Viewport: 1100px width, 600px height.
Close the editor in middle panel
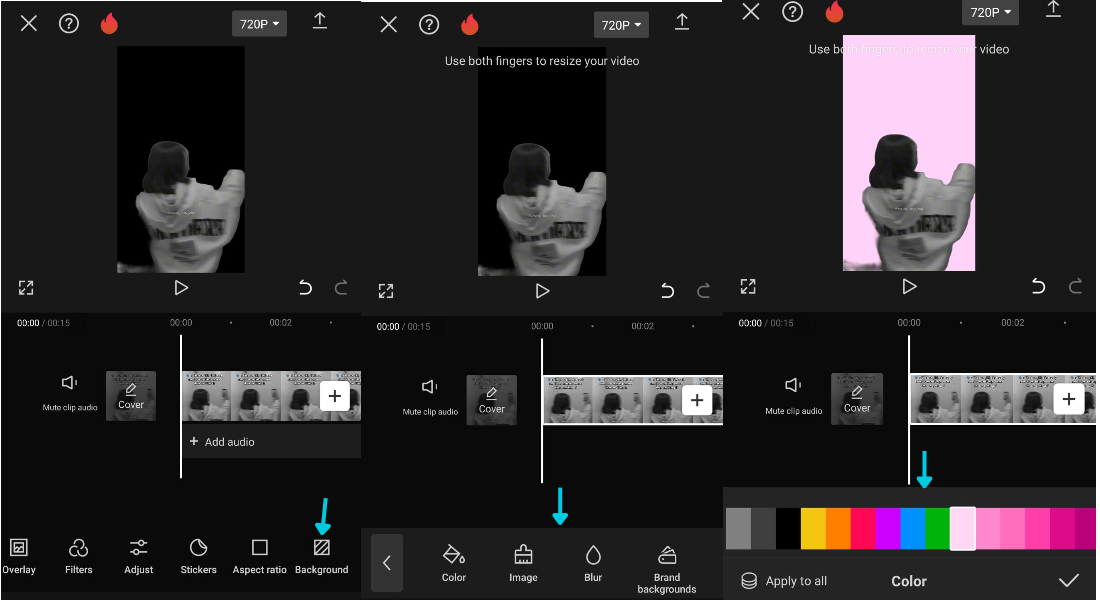coord(389,25)
